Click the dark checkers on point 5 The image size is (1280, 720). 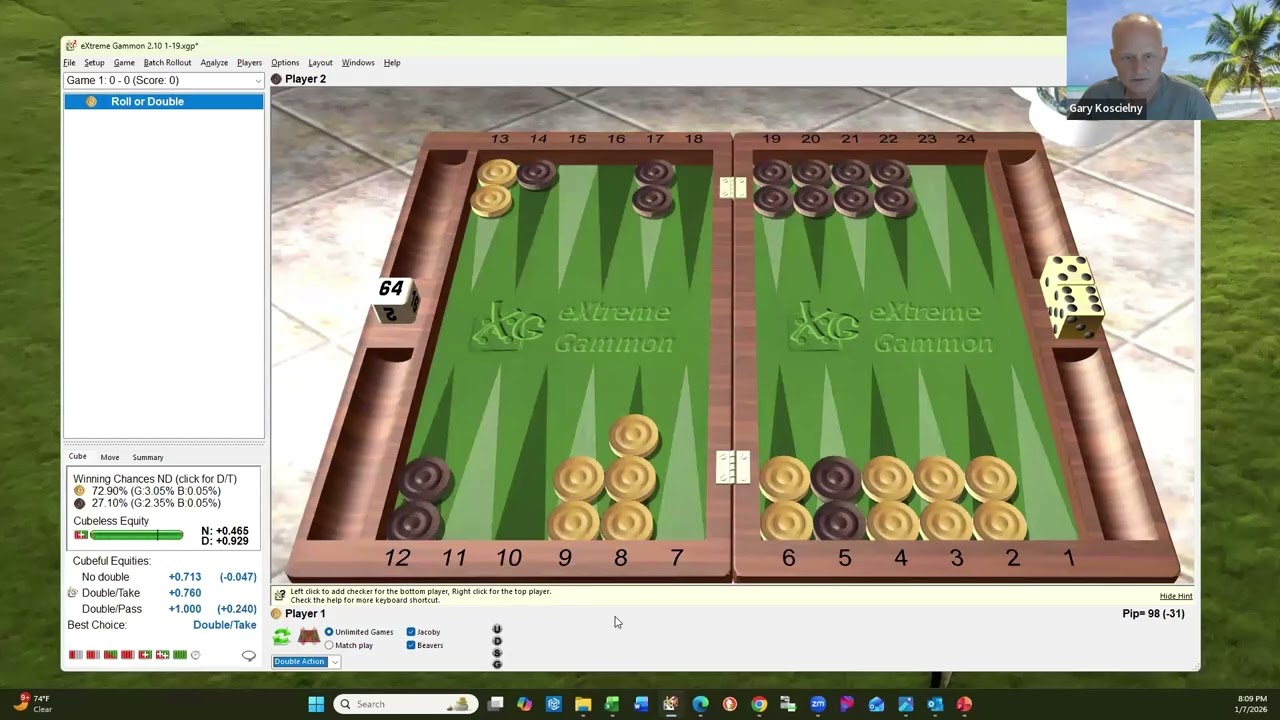837,498
